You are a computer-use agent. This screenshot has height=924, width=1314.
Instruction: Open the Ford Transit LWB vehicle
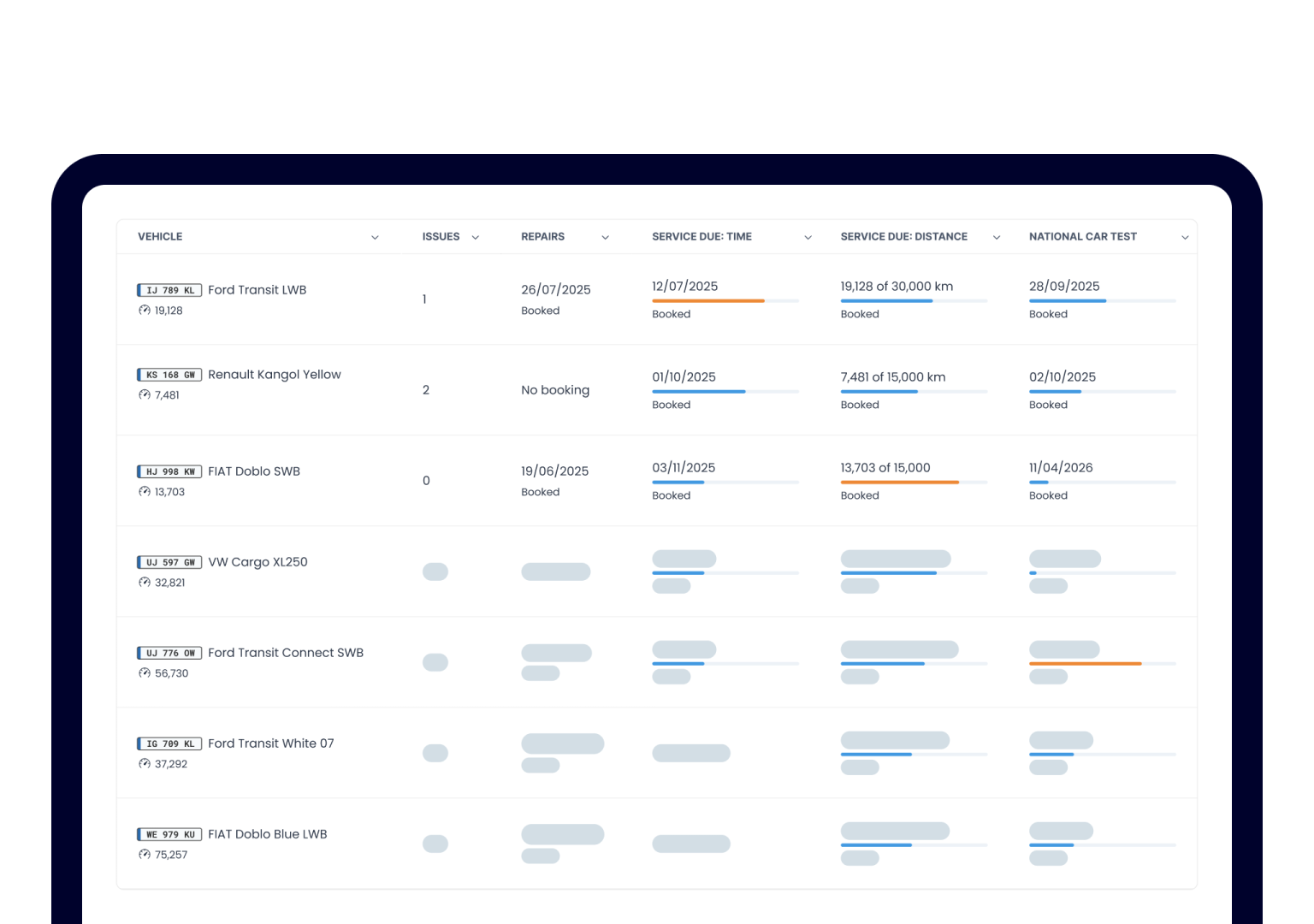pyautogui.click(x=257, y=290)
